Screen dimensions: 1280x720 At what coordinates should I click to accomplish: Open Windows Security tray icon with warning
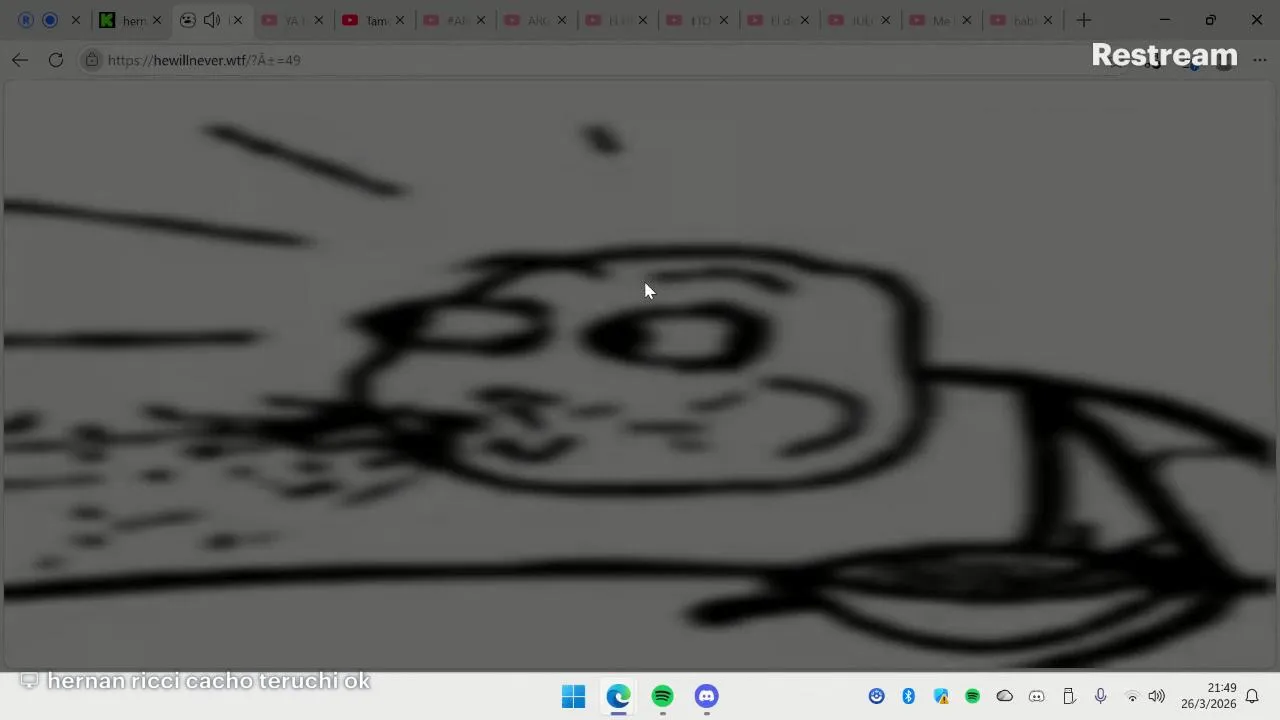point(941,696)
